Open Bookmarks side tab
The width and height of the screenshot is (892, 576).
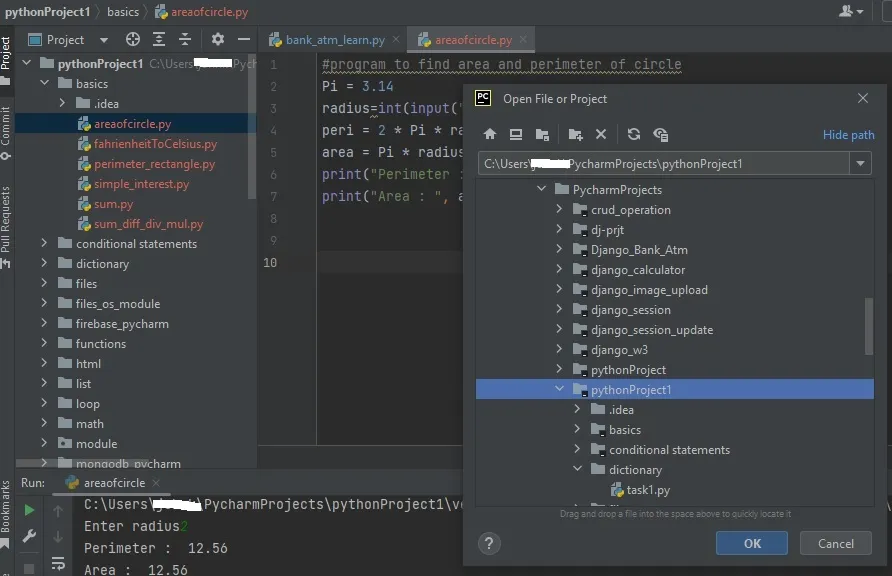click(6, 515)
